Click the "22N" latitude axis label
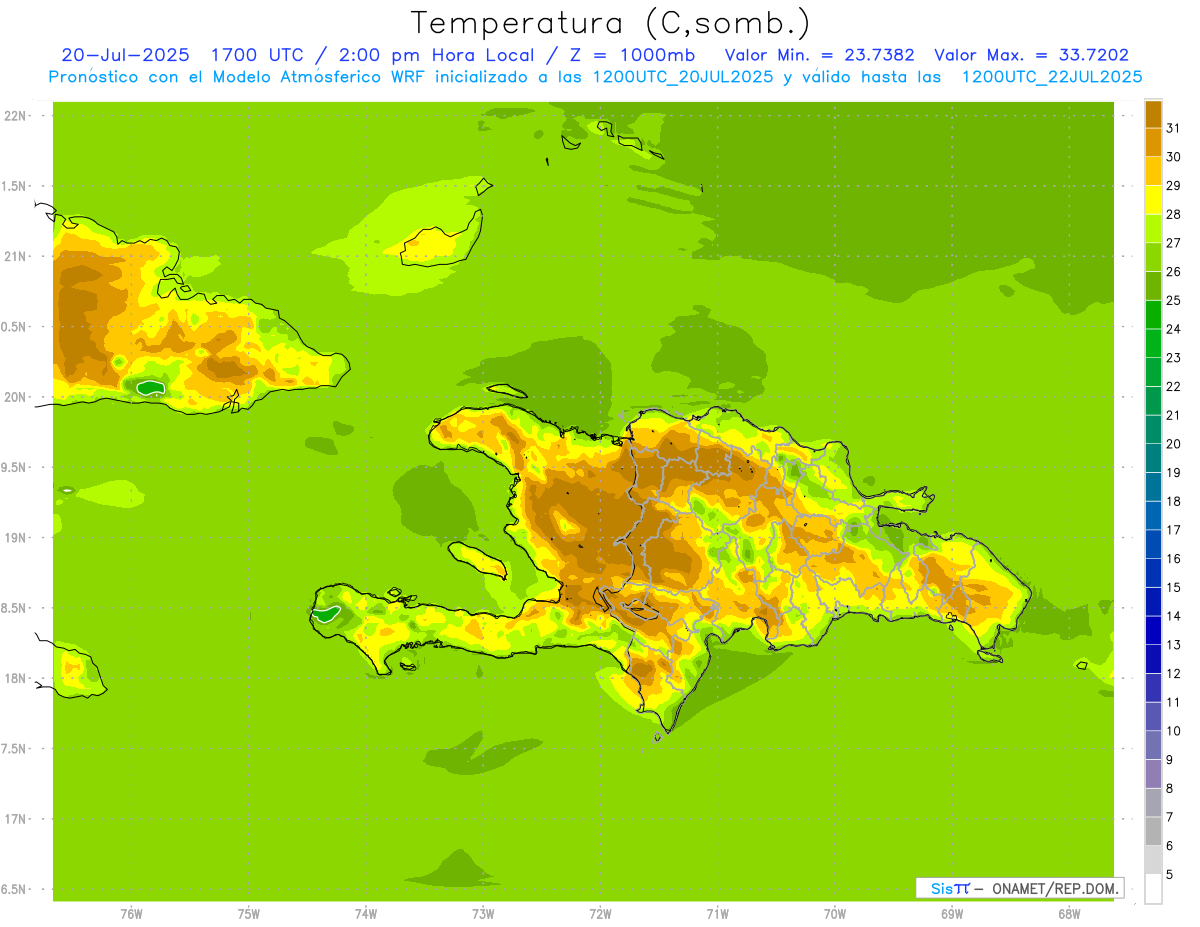Viewport: 1200px width, 927px height. (x=15, y=116)
